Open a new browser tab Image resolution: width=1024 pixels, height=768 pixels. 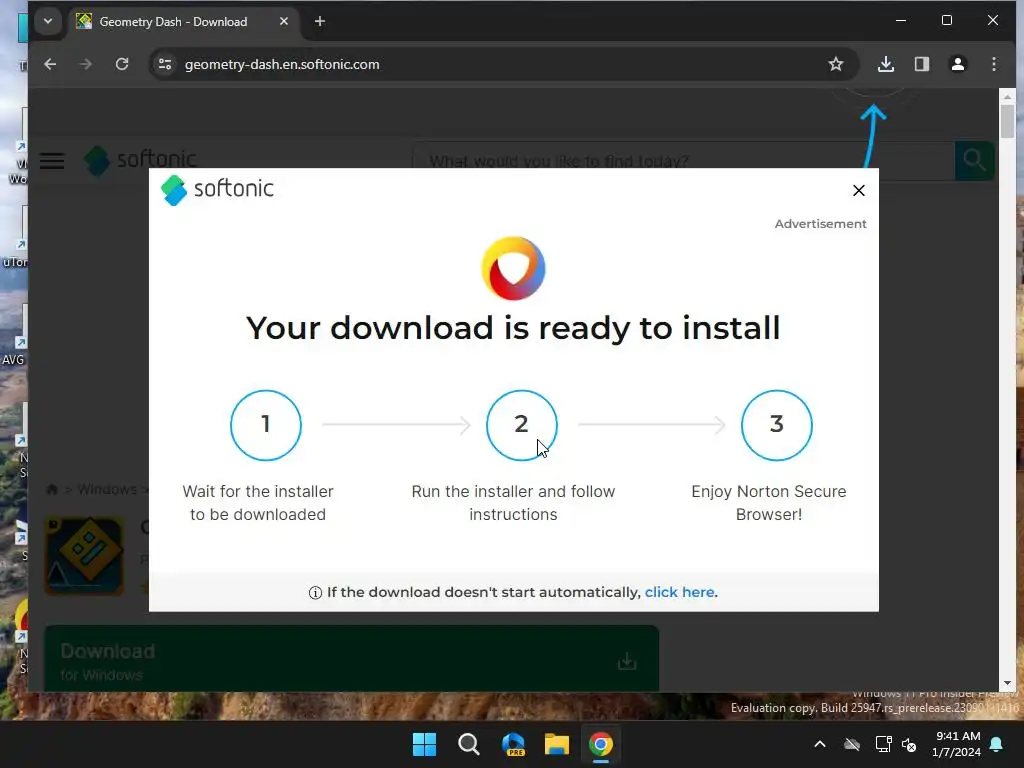[x=319, y=22]
